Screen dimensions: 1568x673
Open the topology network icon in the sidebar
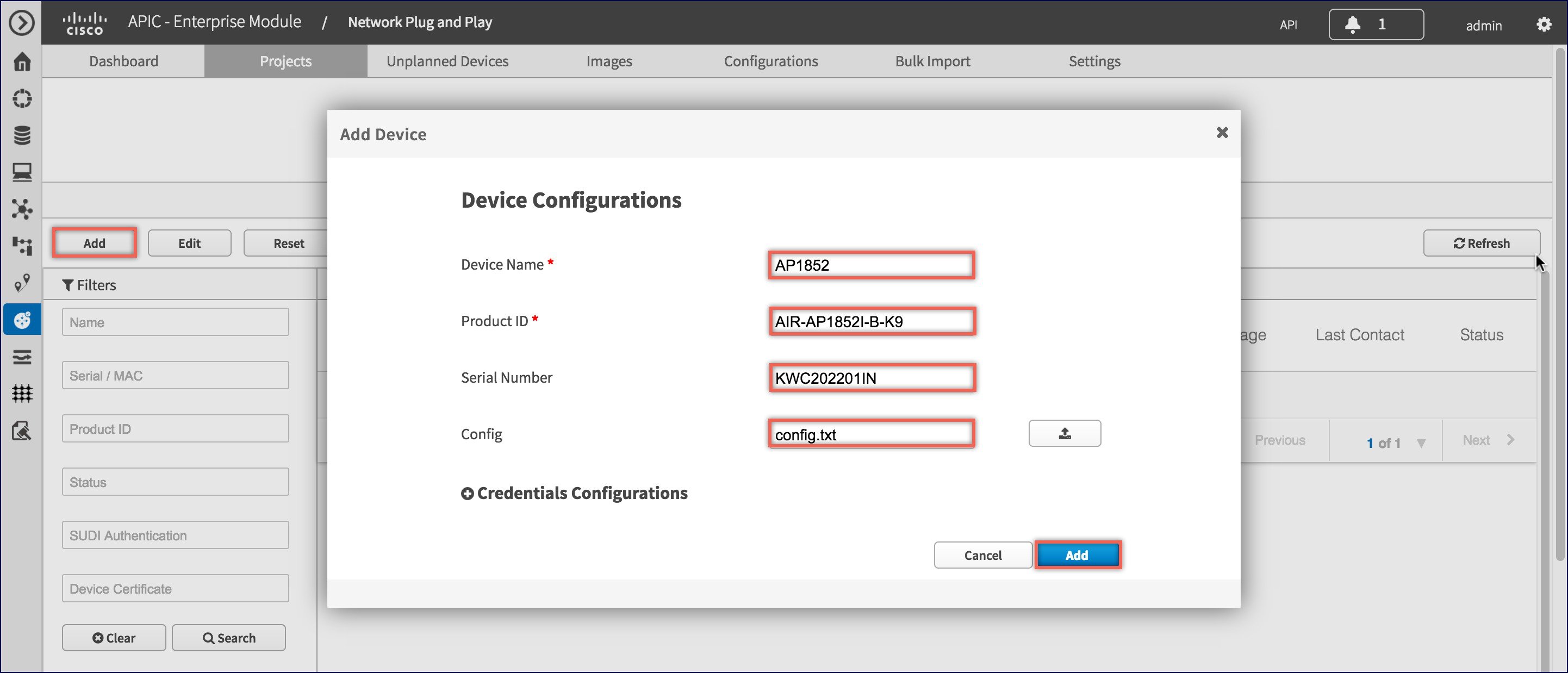click(22, 209)
